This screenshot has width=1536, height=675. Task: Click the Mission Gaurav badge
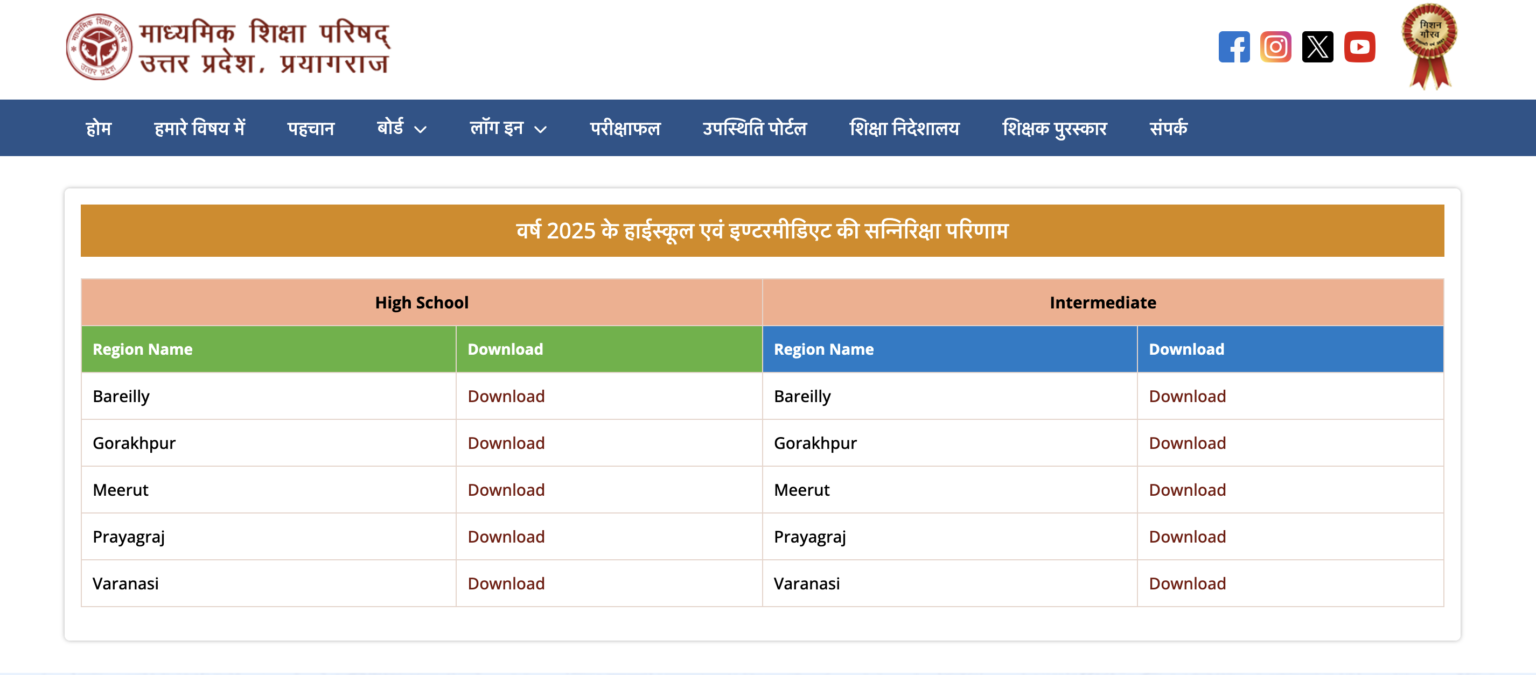[x=1429, y=46]
